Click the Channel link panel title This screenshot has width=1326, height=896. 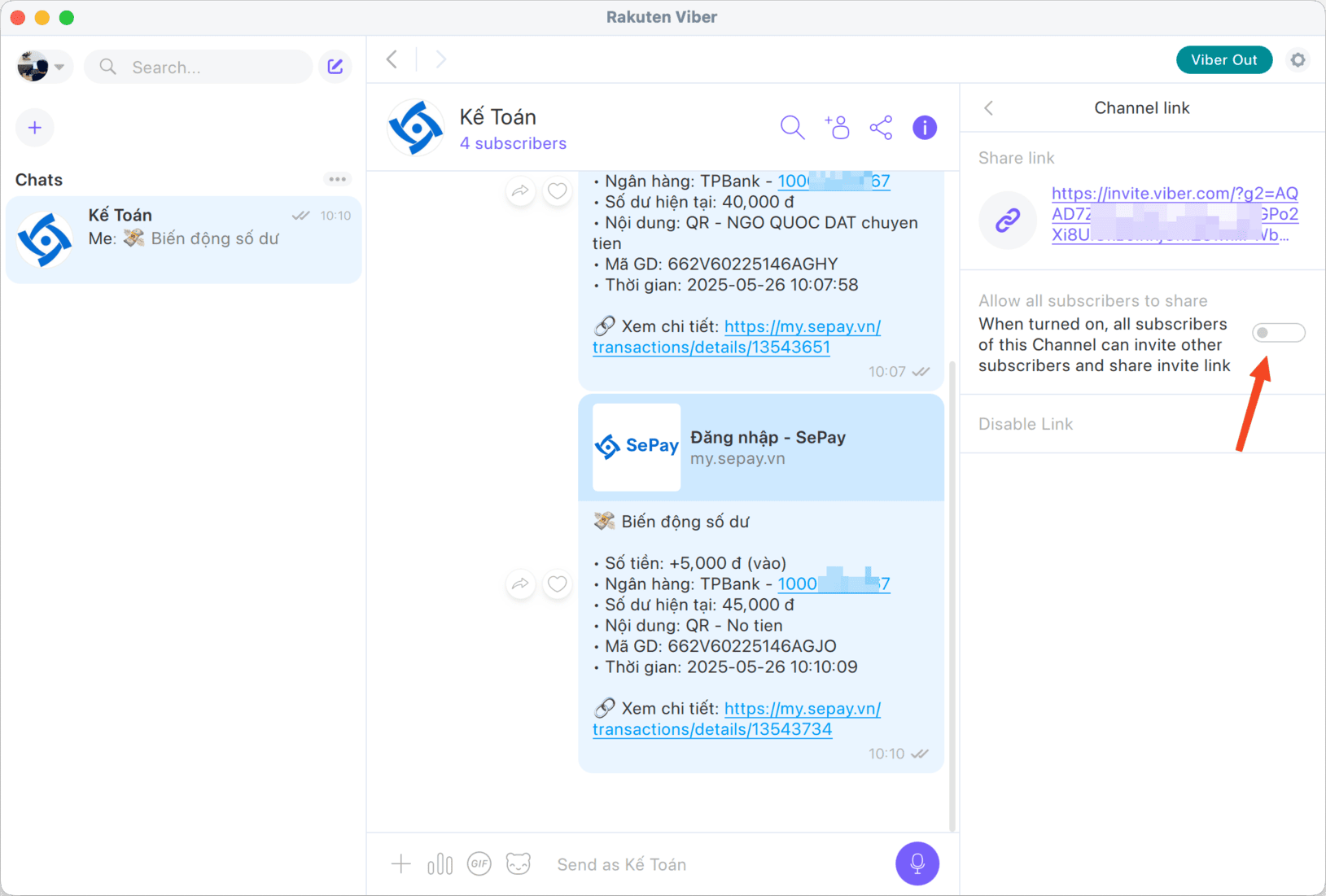pos(1141,108)
